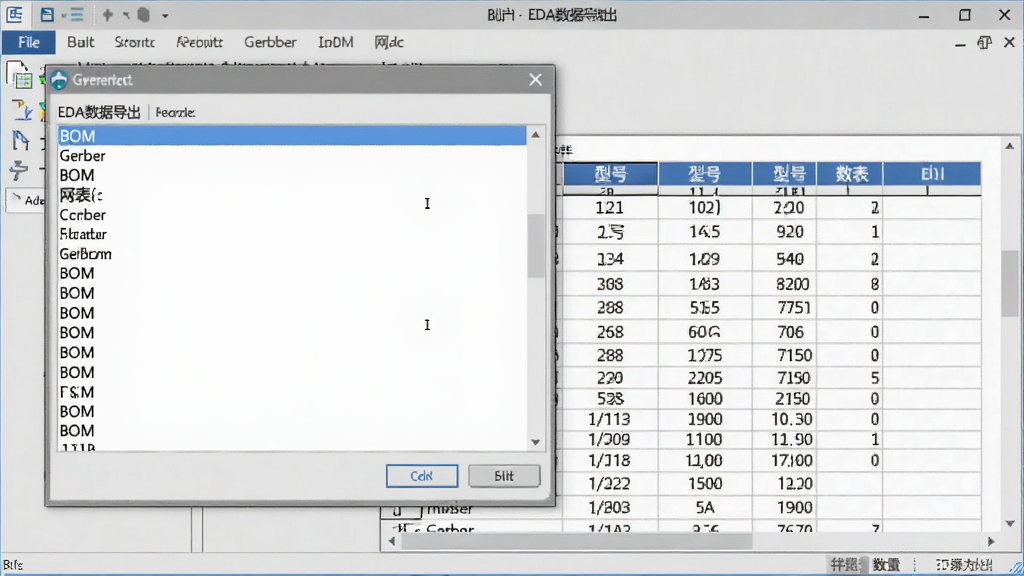Viewport: 1024px width, 576px height.
Task: Click the ribbon restore icon beside menu bar
Action: [984, 42]
